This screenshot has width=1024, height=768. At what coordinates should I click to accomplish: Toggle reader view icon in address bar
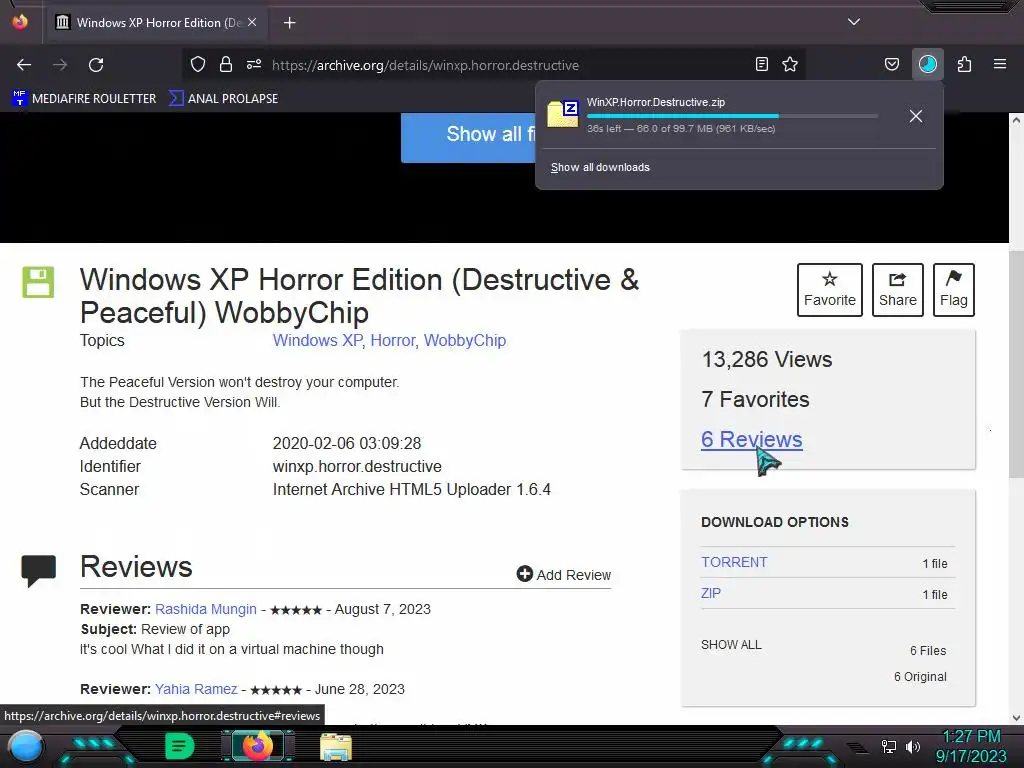[x=761, y=64]
